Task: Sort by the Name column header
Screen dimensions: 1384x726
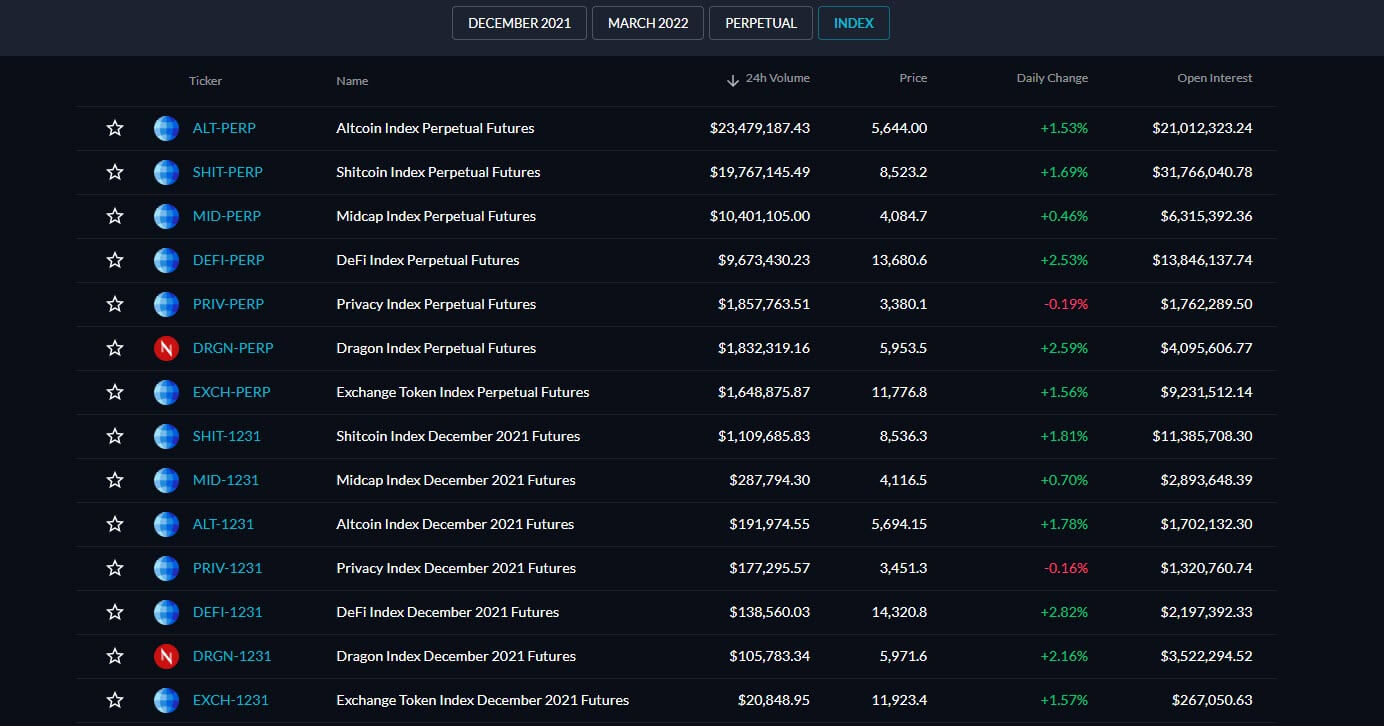Action: [x=352, y=81]
